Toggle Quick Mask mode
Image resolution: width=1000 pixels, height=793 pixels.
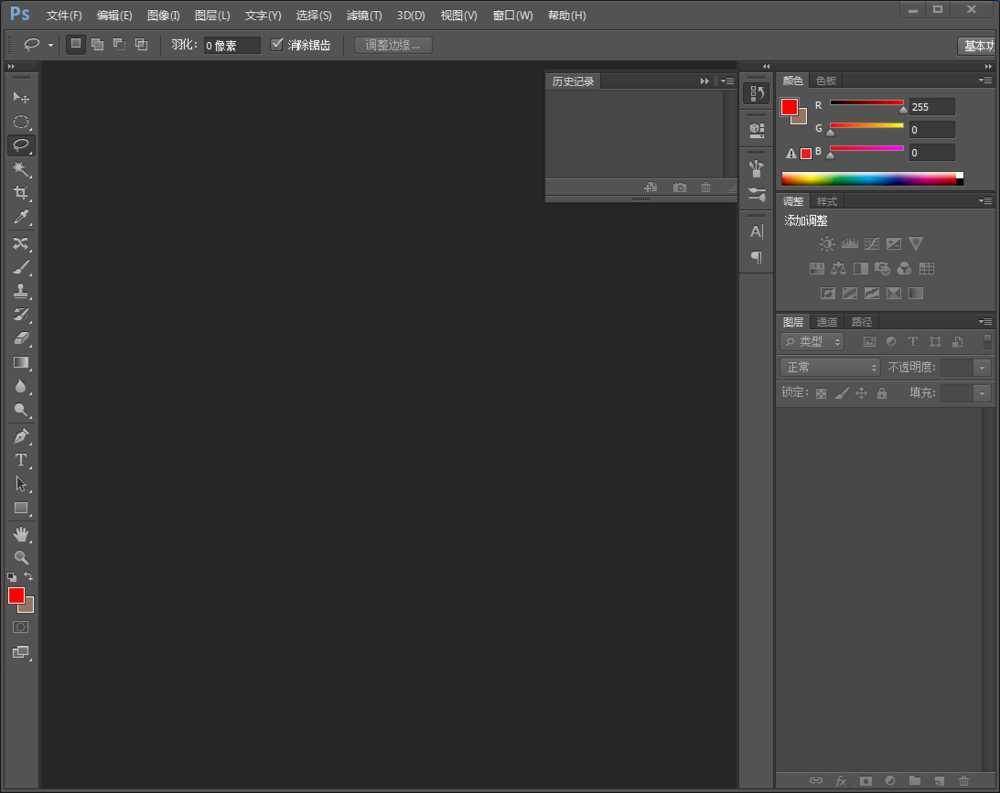(x=21, y=627)
